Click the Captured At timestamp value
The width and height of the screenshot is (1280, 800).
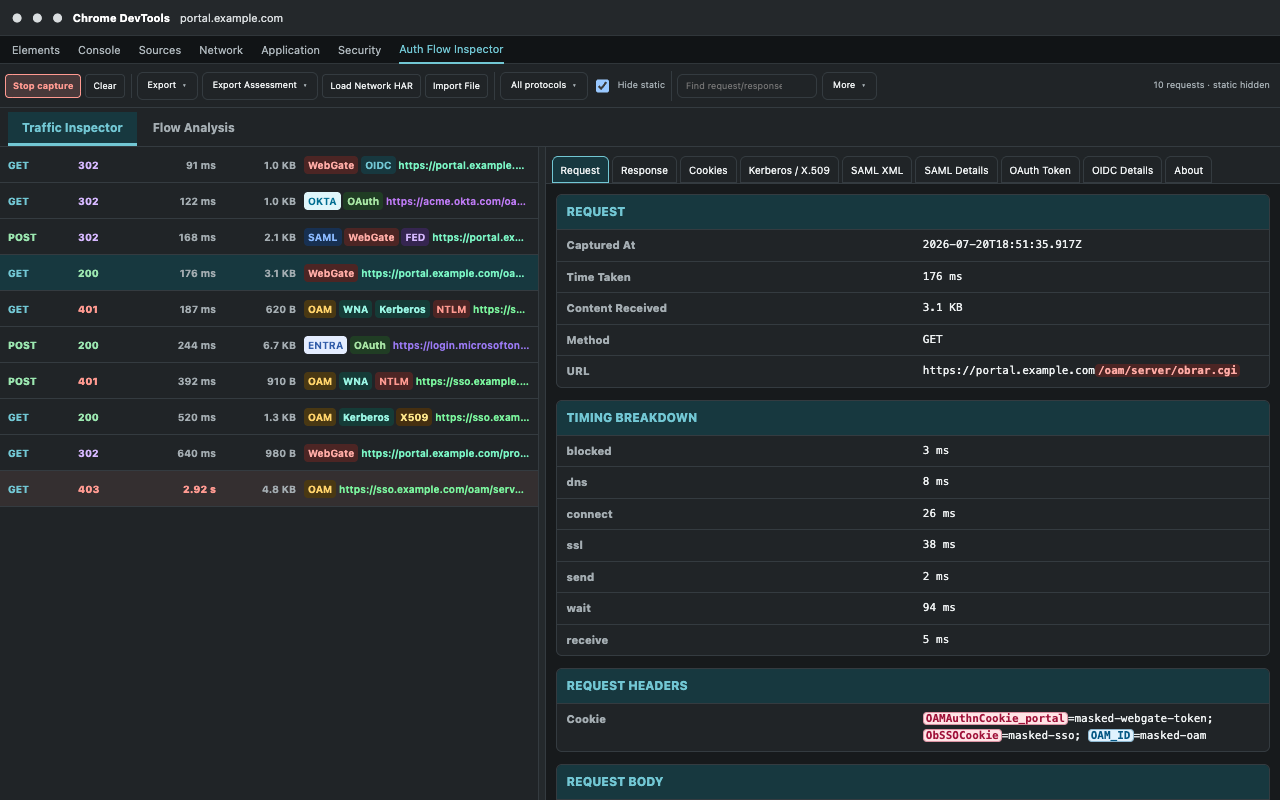(x=1002, y=244)
